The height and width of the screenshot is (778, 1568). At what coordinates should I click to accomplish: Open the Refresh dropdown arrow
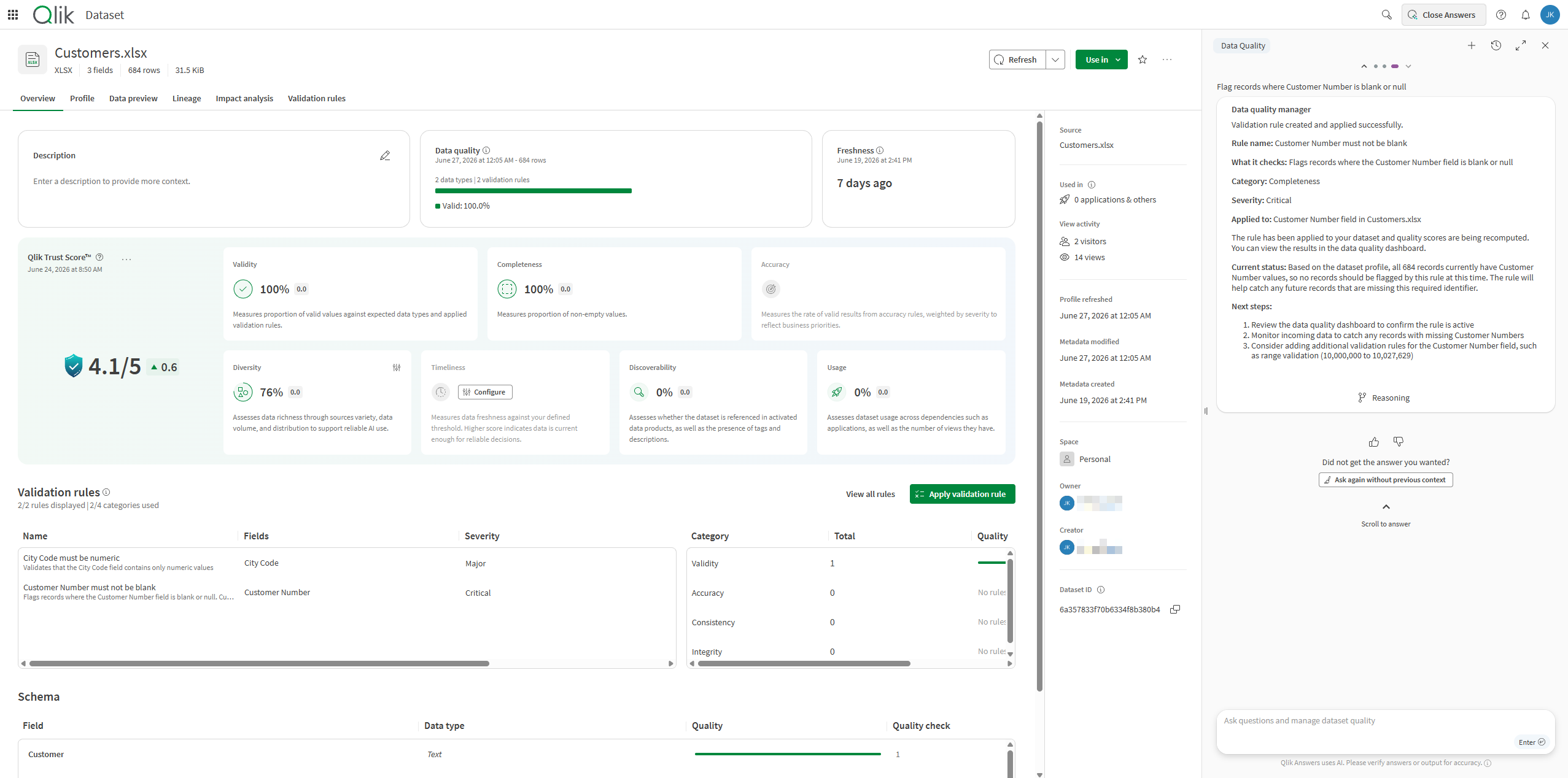click(1055, 60)
